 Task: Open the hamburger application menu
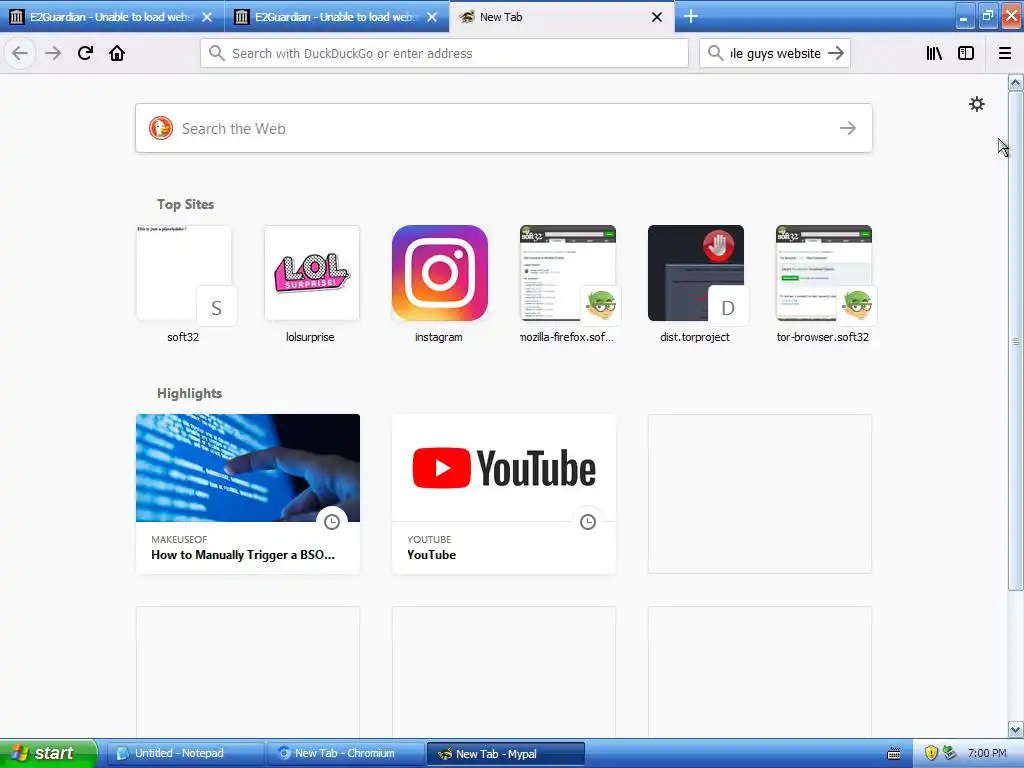1004,53
